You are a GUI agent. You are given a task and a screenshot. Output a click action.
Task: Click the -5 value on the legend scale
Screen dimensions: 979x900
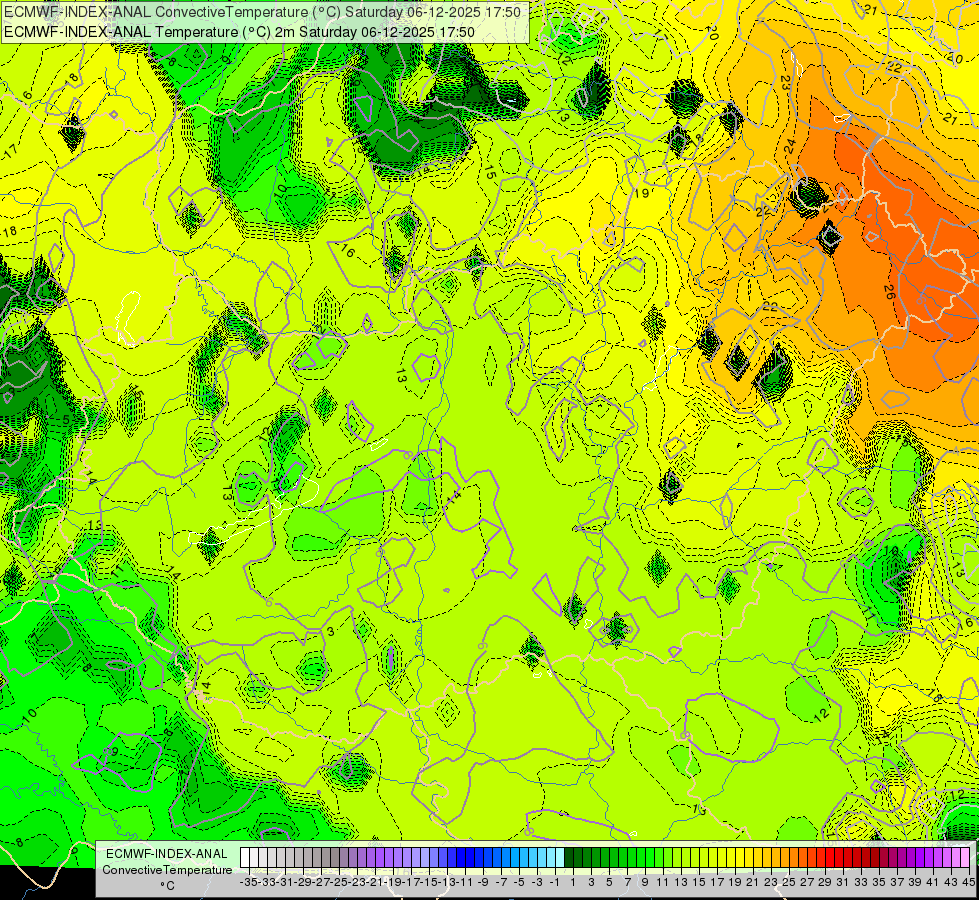519,882
